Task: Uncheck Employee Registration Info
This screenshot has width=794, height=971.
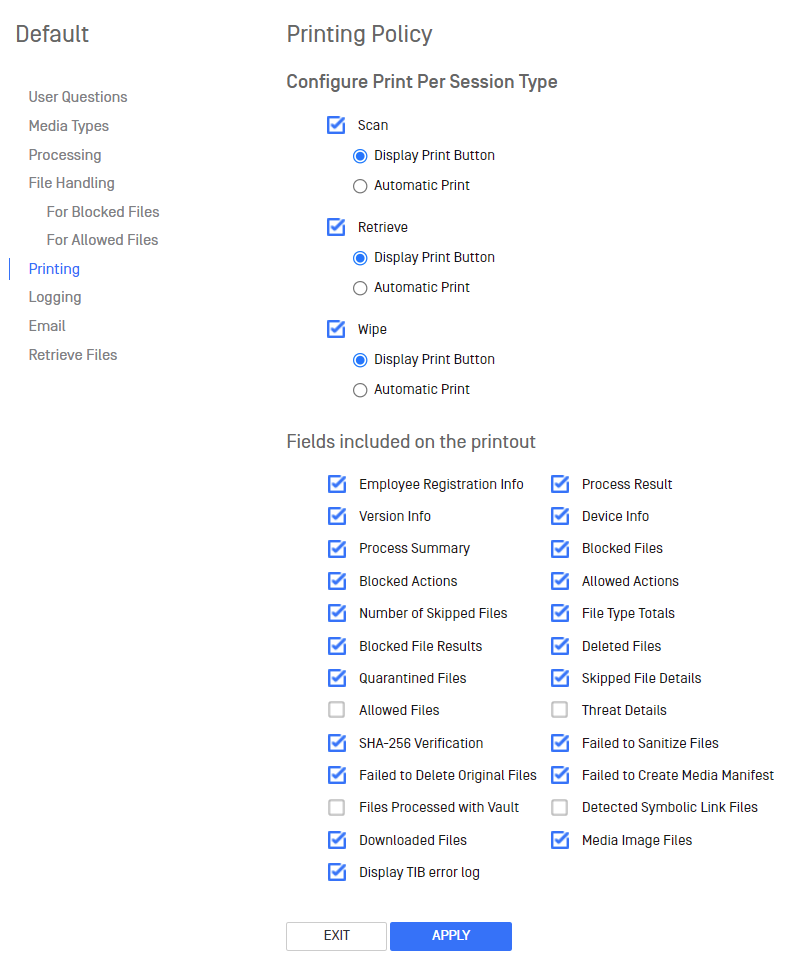Action: (338, 484)
